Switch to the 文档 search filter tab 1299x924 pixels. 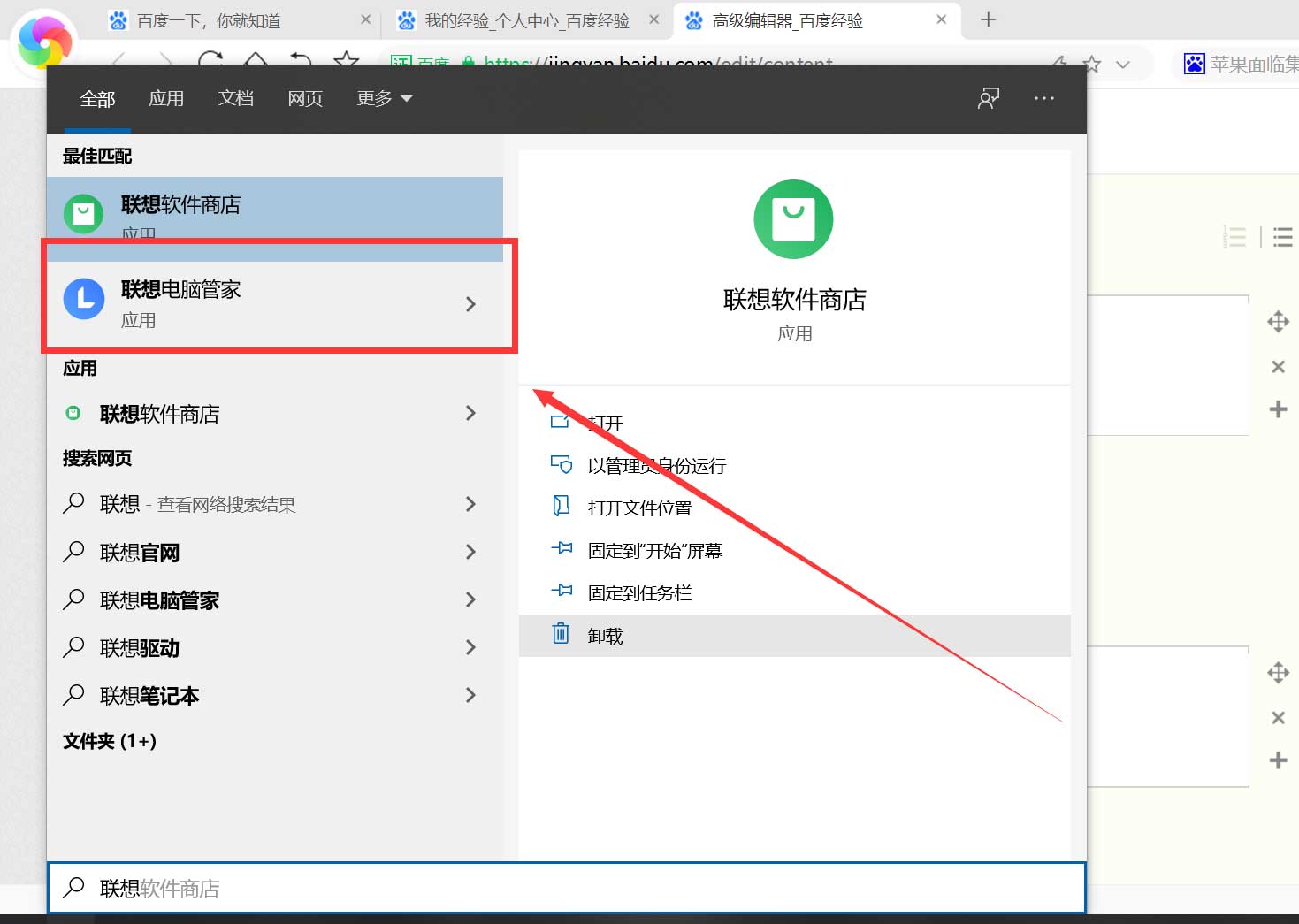pos(236,98)
